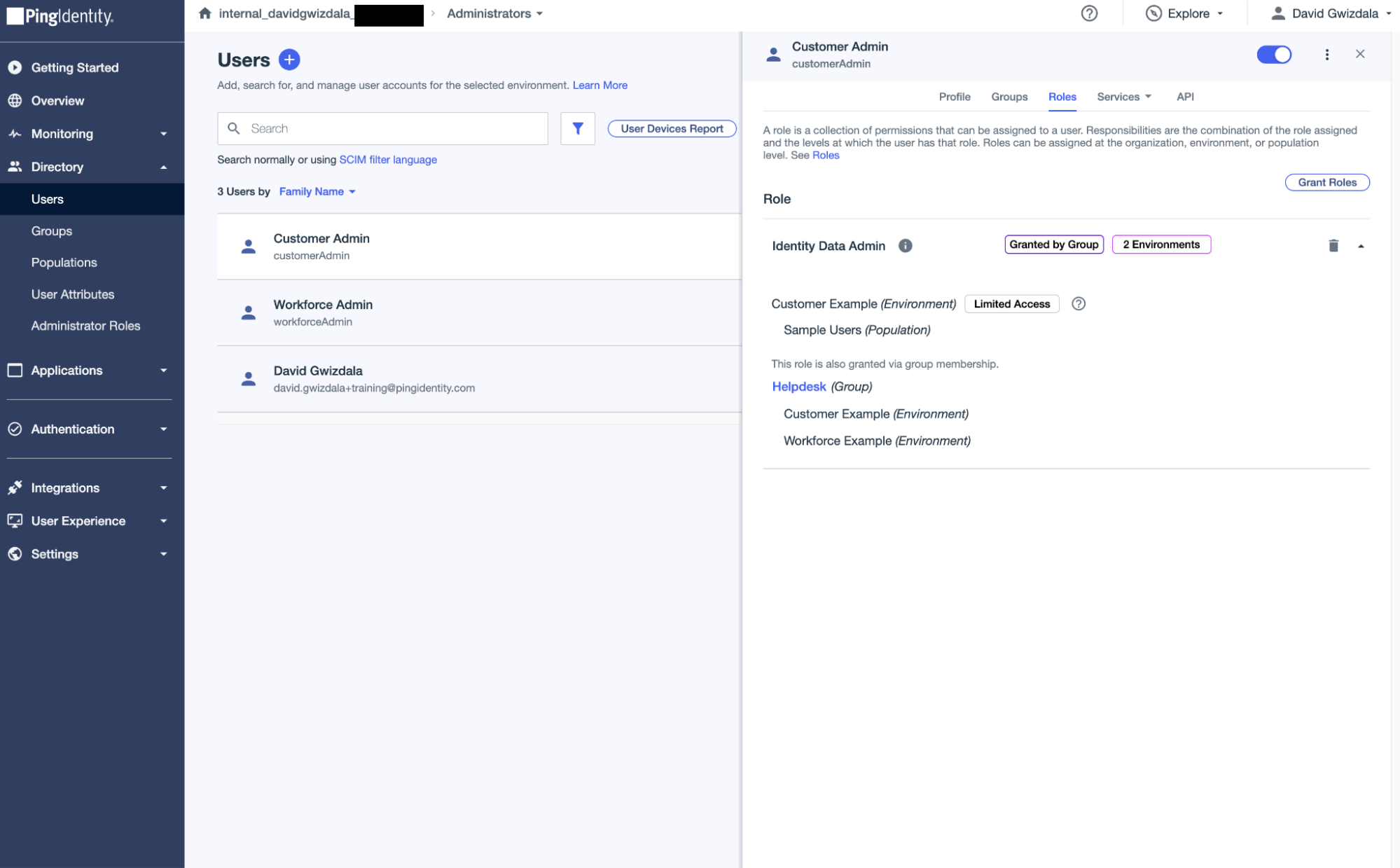
Task: Click the Applications section icon in sidebar
Action: [x=15, y=369]
